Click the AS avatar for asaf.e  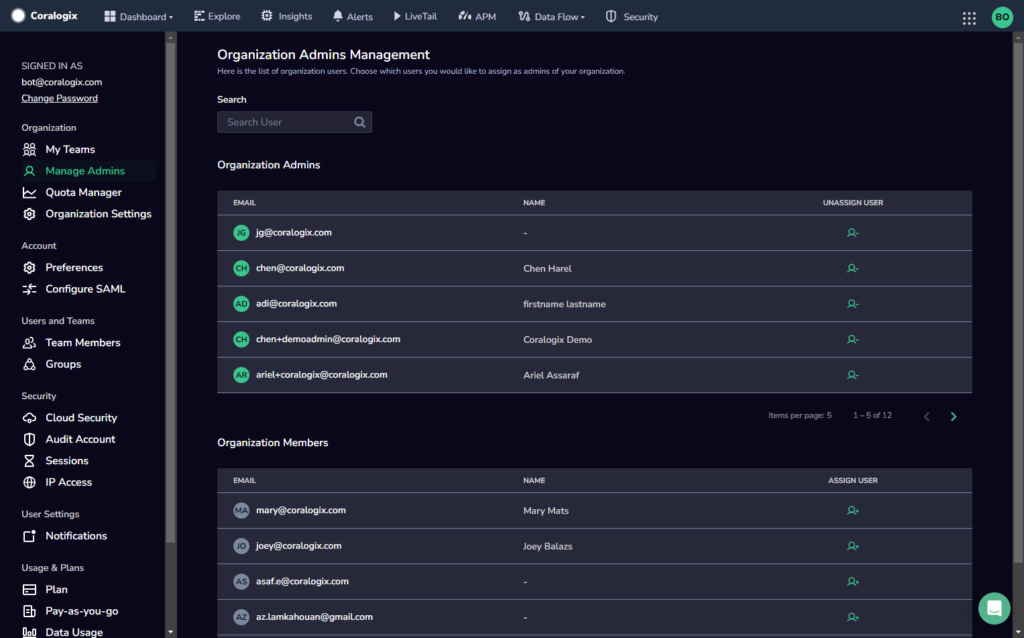coord(241,581)
